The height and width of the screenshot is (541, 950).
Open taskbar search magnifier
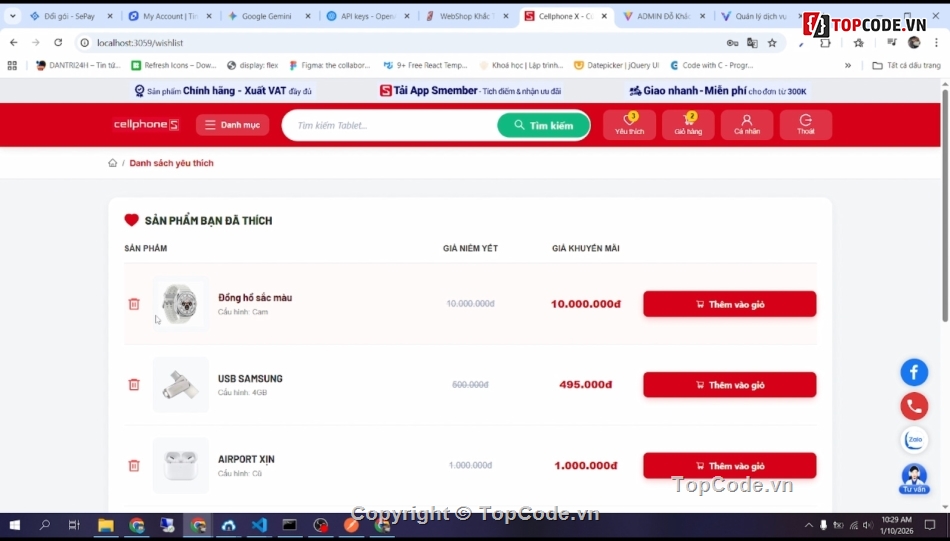click(45, 525)
